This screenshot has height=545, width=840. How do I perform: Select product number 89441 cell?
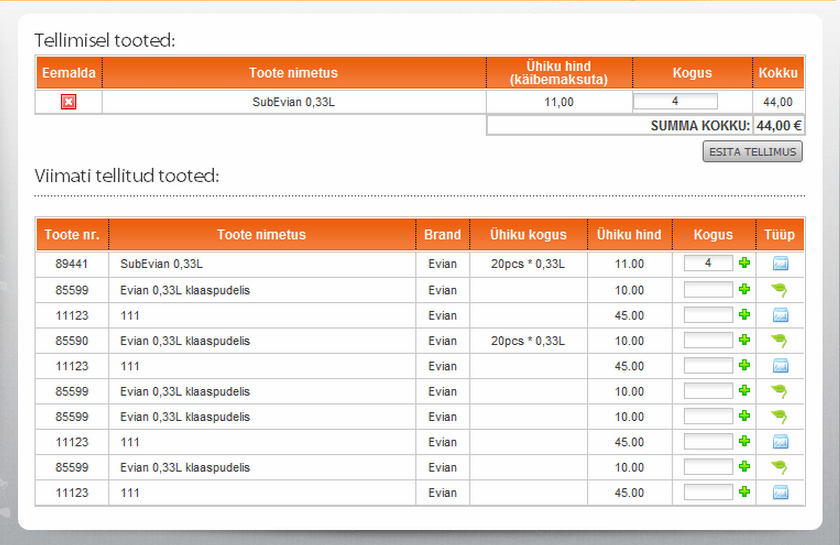pos(72,264)
